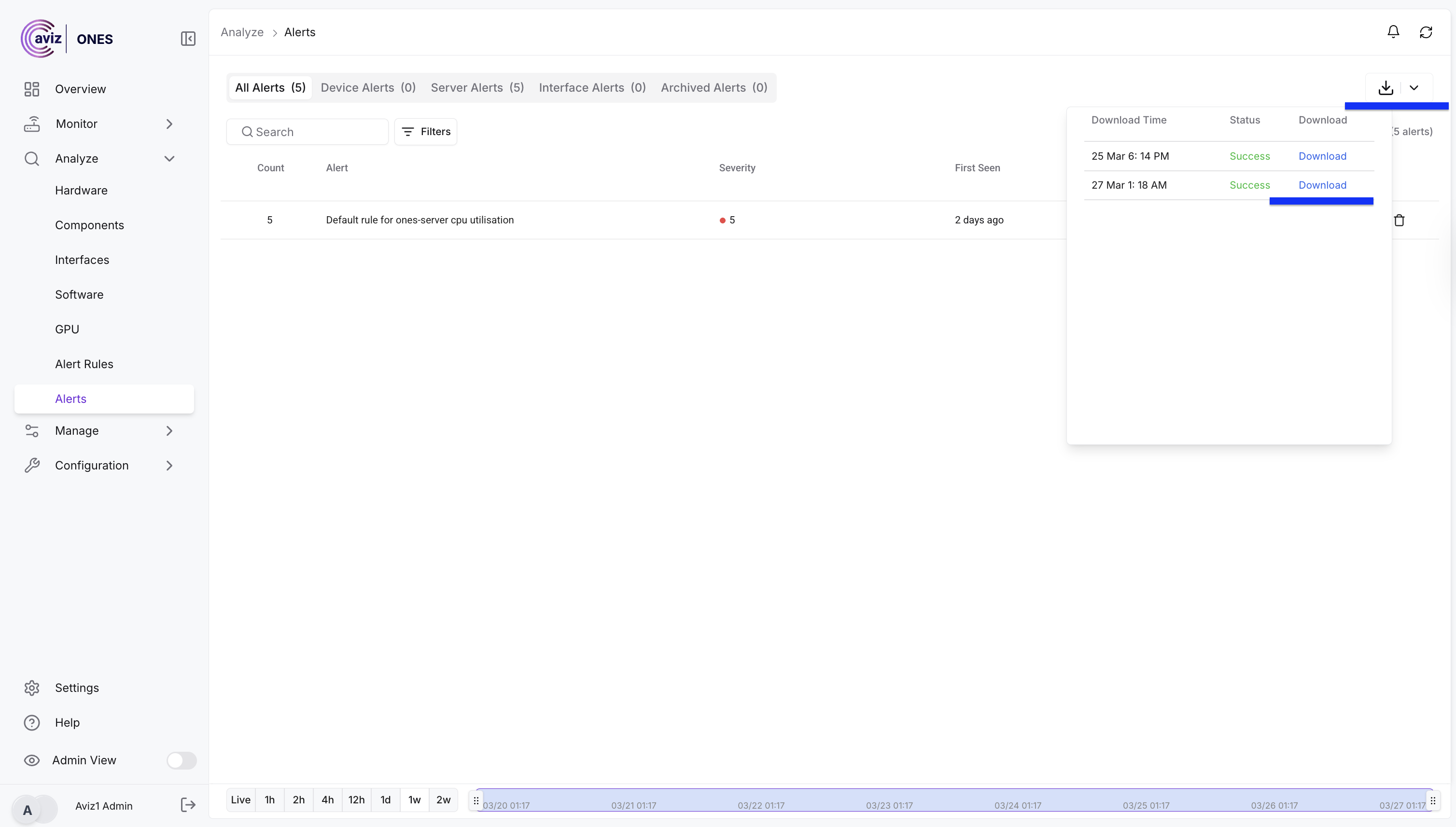The image size is (1456, 827).
Task: Expand the Monitor menu
Action: [x=169, y=124]
